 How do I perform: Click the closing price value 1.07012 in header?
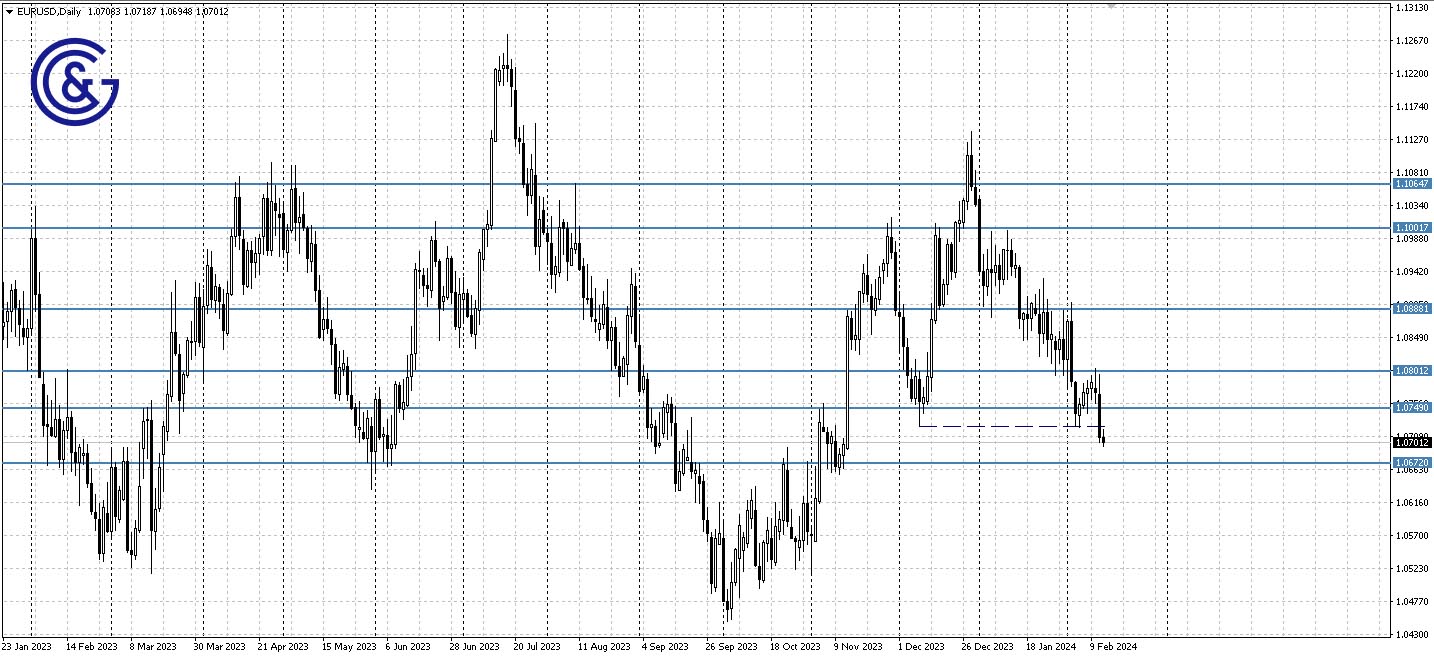pos(211,11)
